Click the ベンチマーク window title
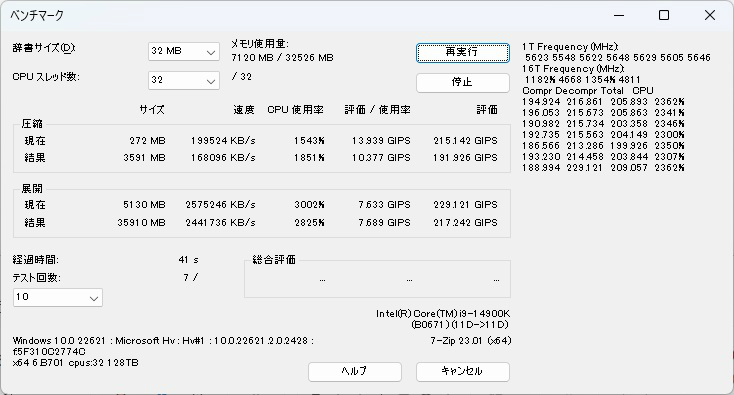This screenshot has height=395, width=734. [37, 15]
